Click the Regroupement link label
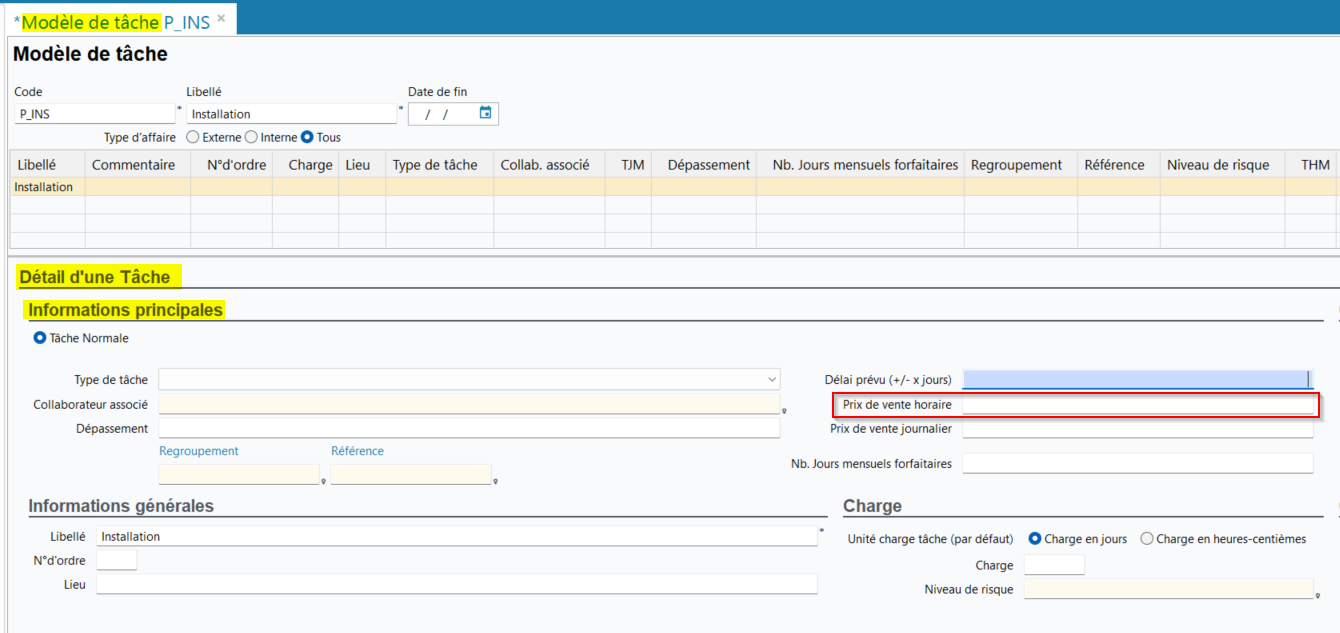 pos(199,451)
